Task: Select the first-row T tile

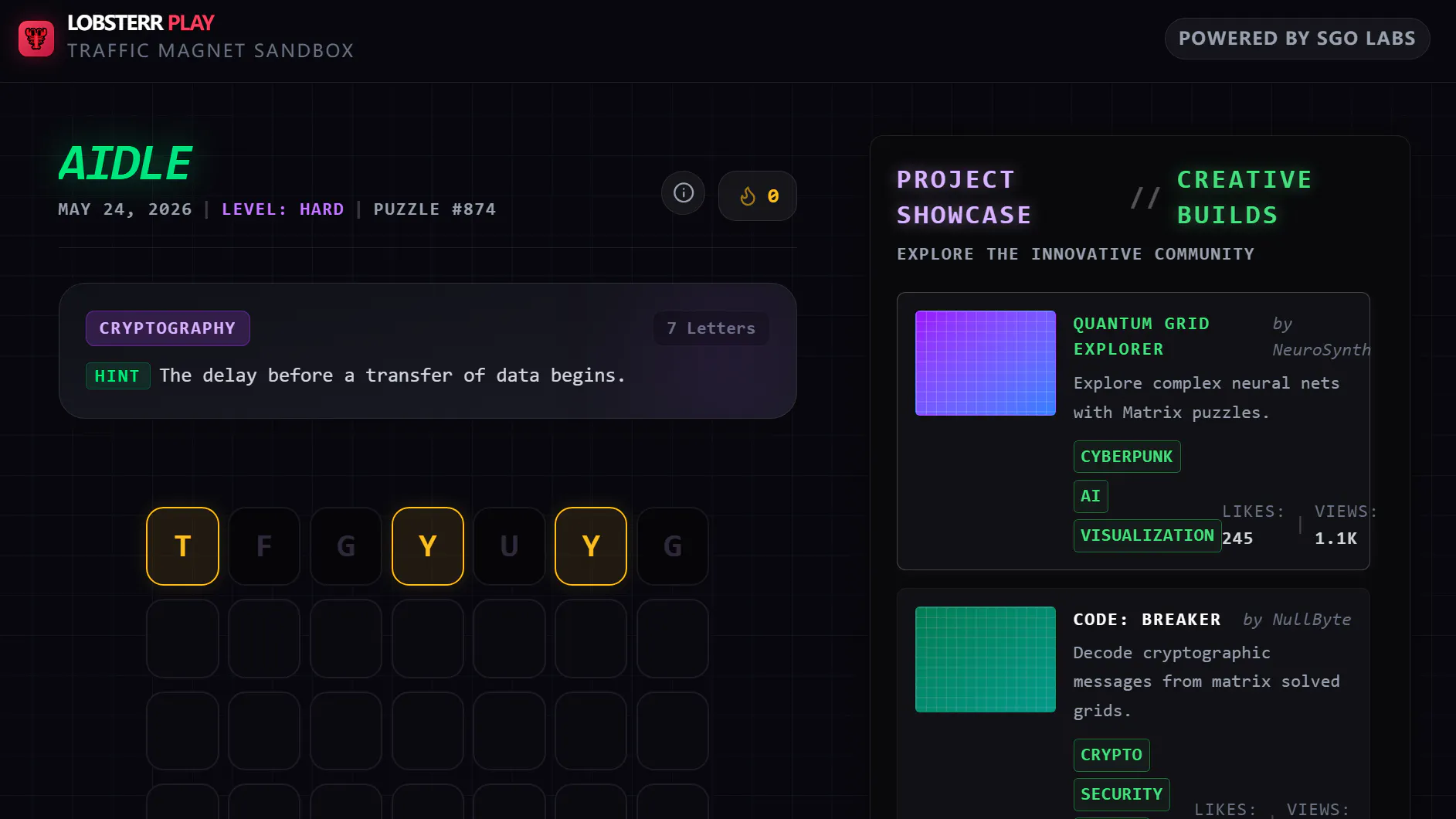Action: tap(182, 546)
